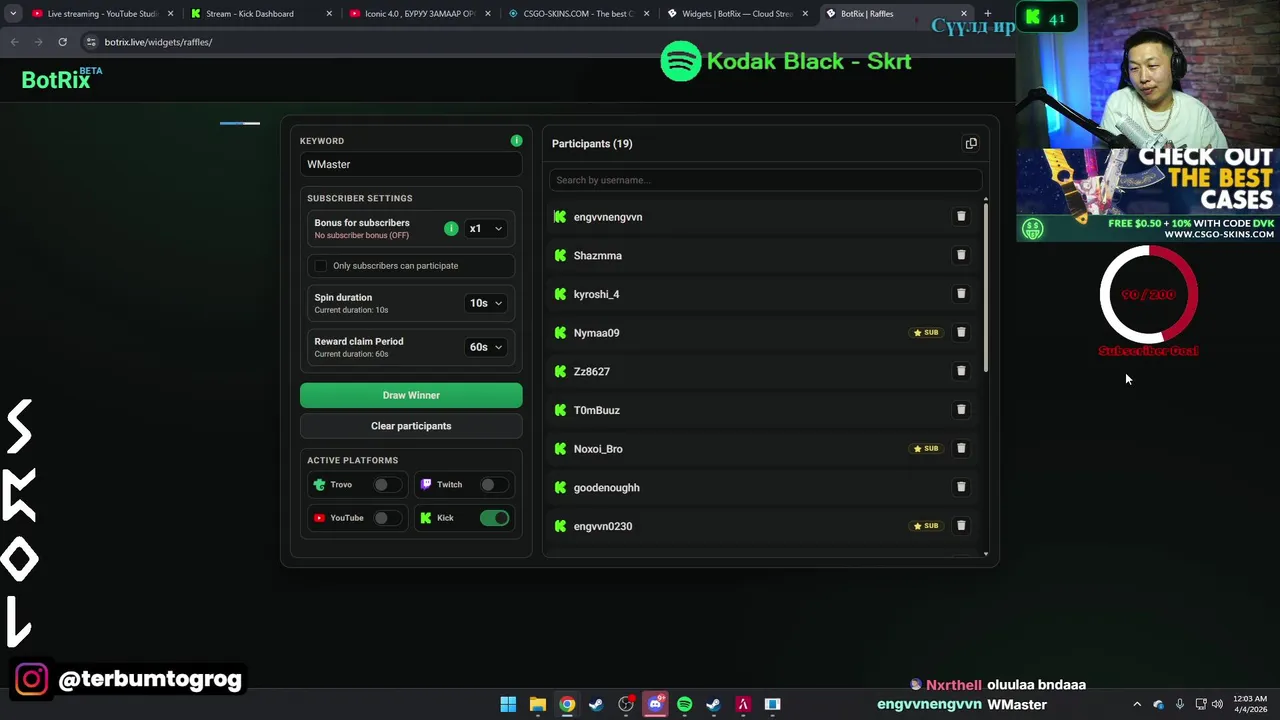This screenshot has width=1280, height=720.
Task: Click keyword info icon
Action: pos(516,141)
